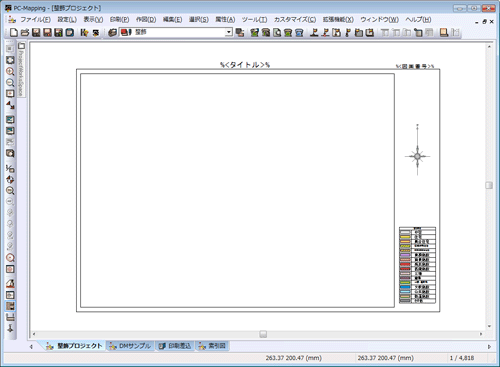
Task: Click the down-arrow icon at bottom of left toolbar
Action: tap(10, 328)
